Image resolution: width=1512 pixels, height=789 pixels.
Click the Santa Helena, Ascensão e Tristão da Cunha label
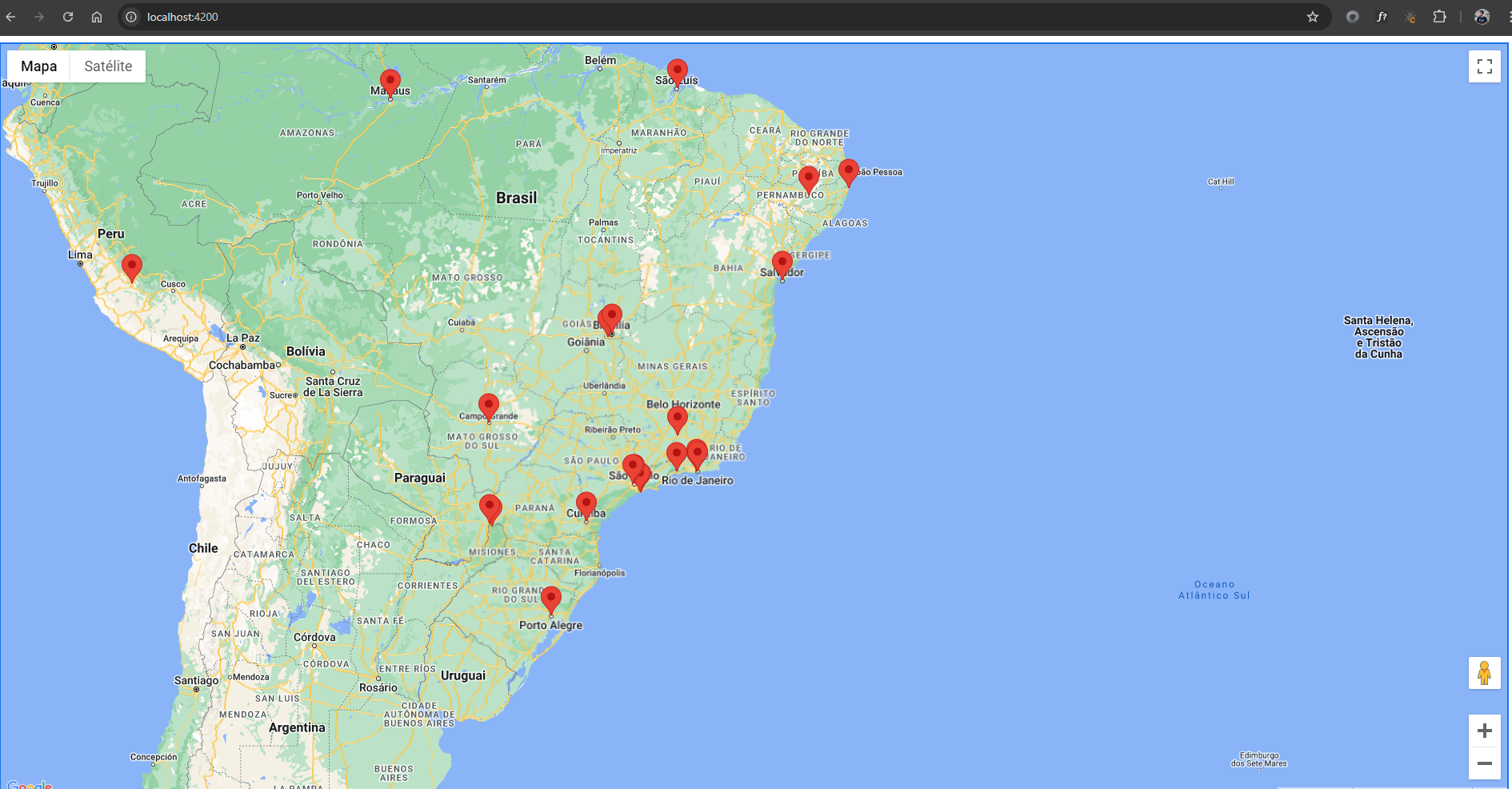pos(1378,337)
